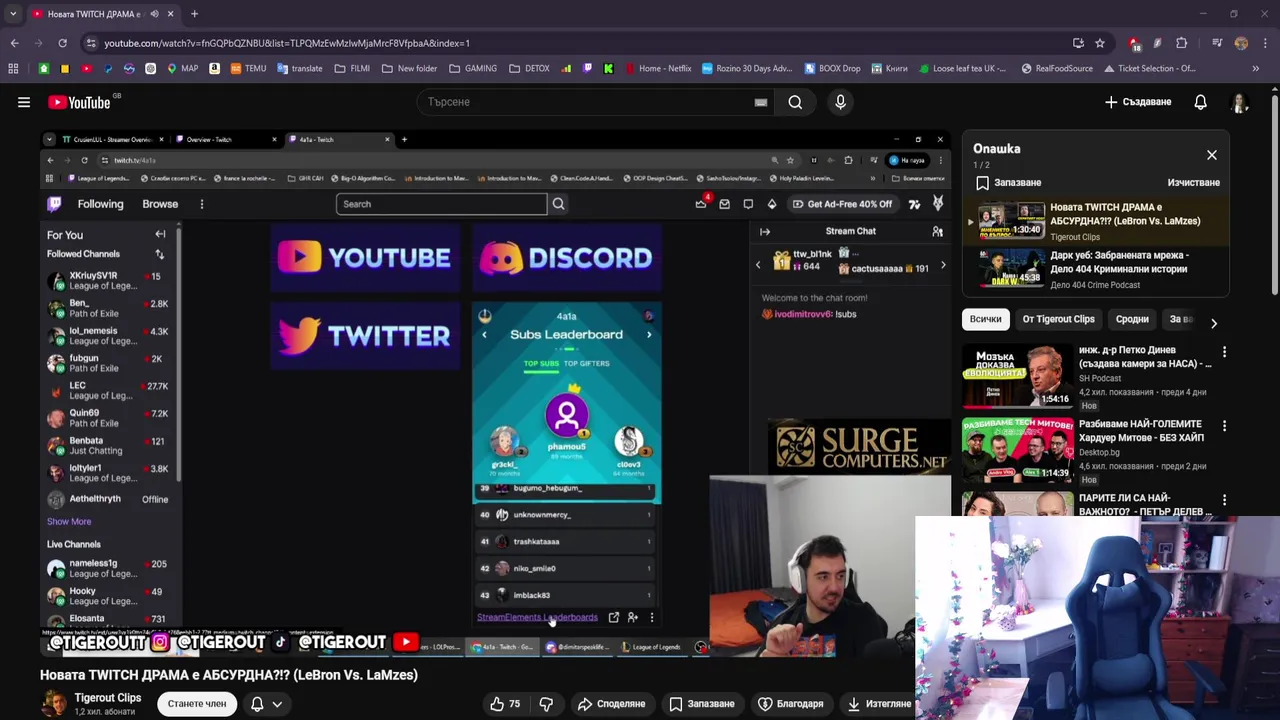Select the Сродни filter chip
This screenshot has width=1280, height=720.
pos(1132,319)
